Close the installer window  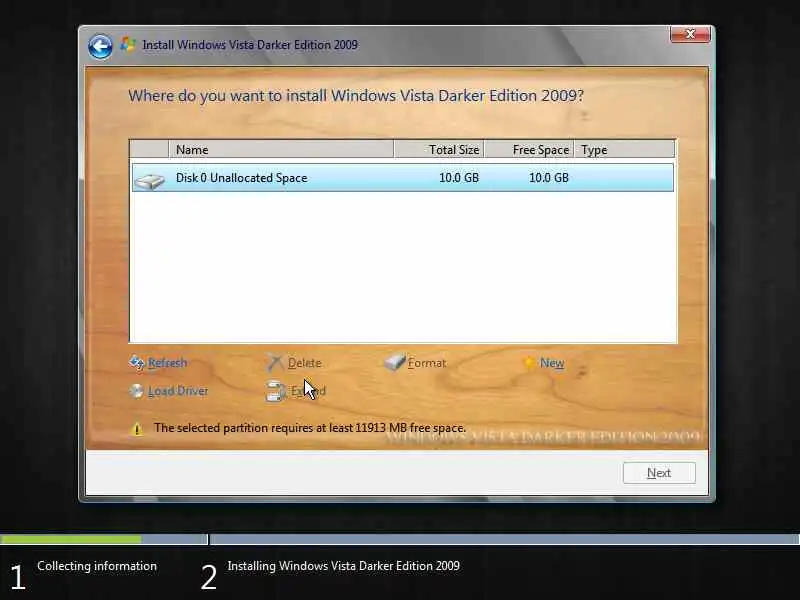click(690, 34)
